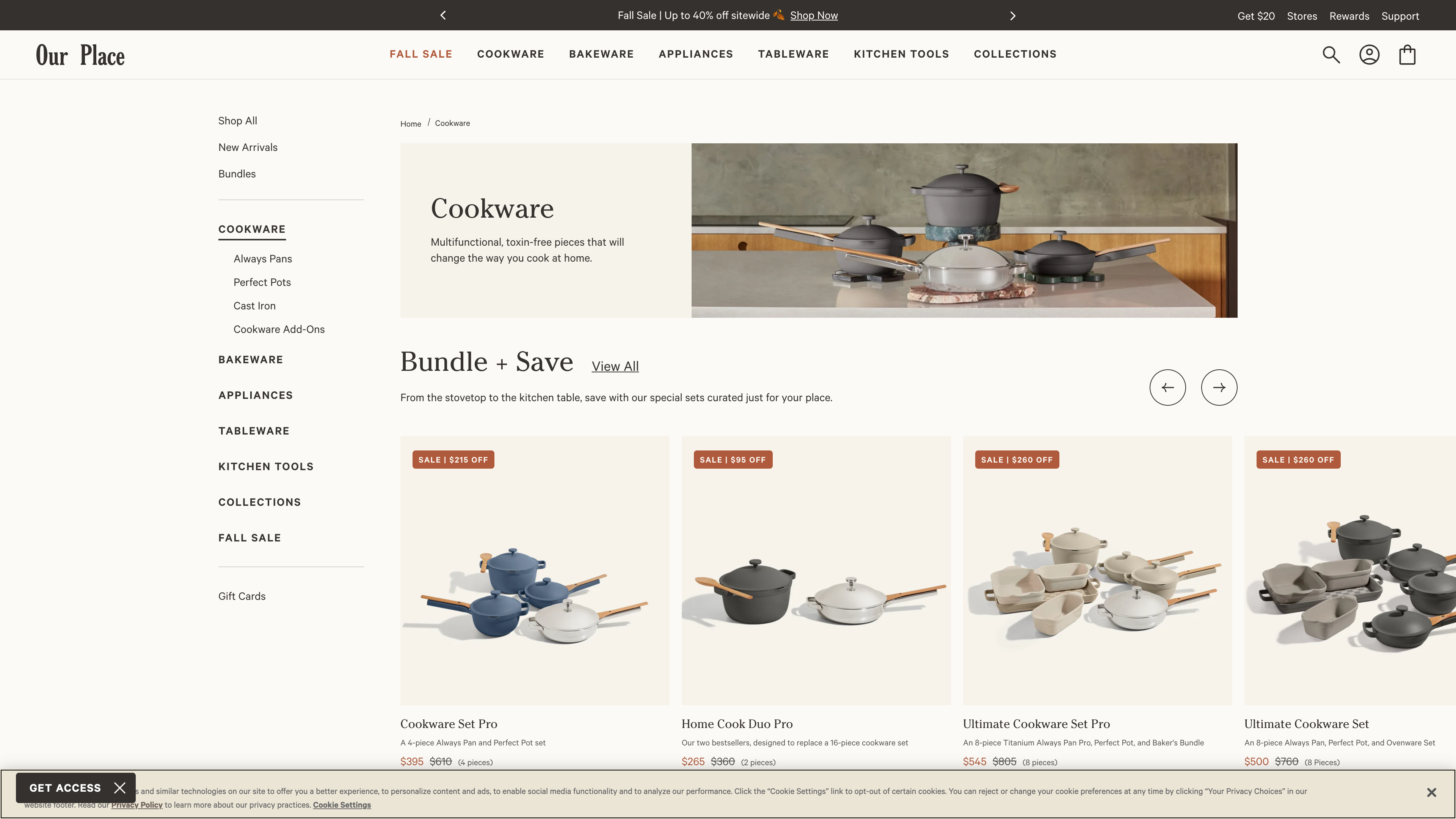
Task: Open Kitchen Tools navigation menu
Action: [x=901, y=54]
